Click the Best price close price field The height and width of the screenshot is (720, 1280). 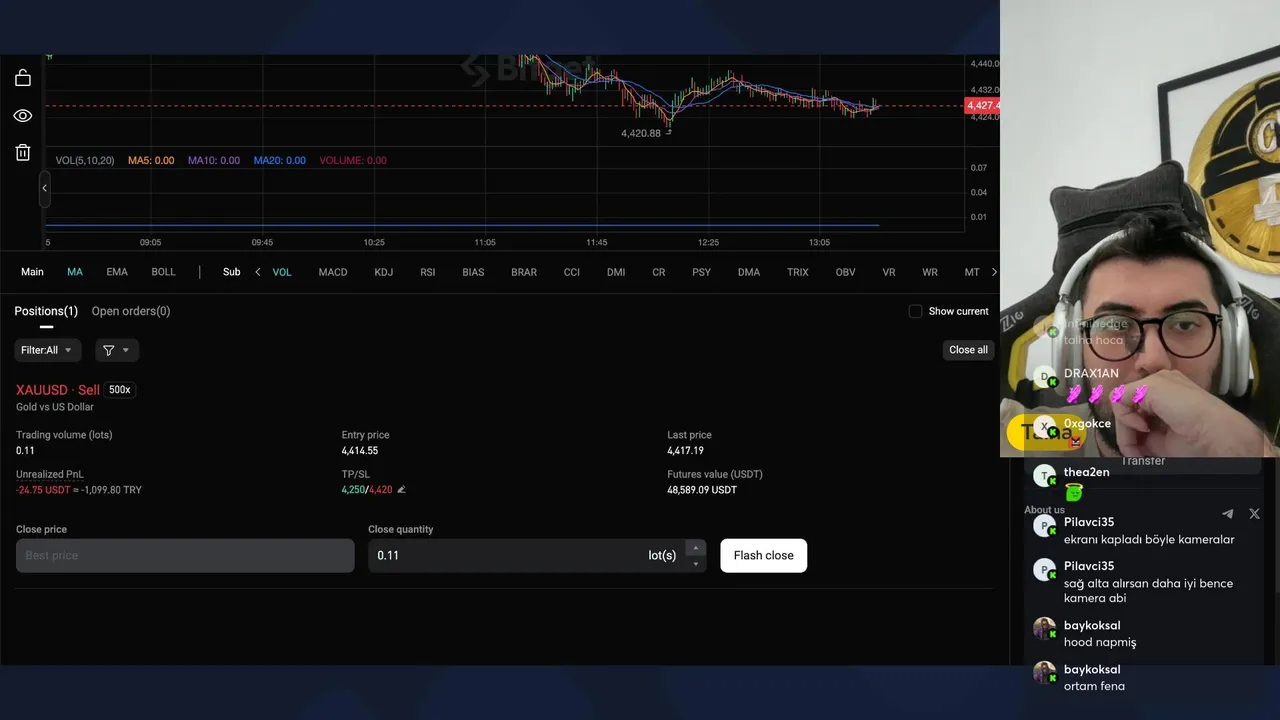(185, 556)
